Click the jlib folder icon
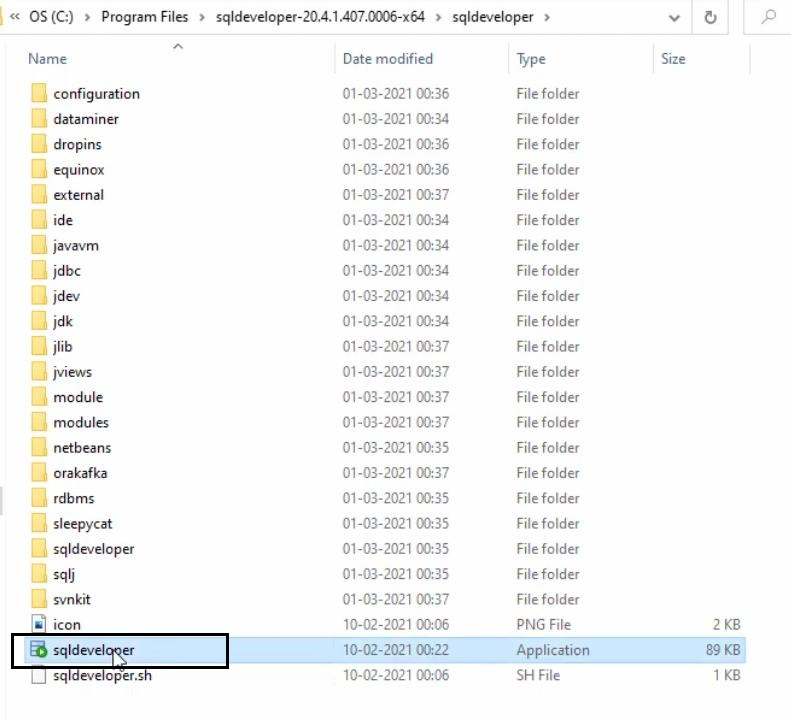 (39, 346)
